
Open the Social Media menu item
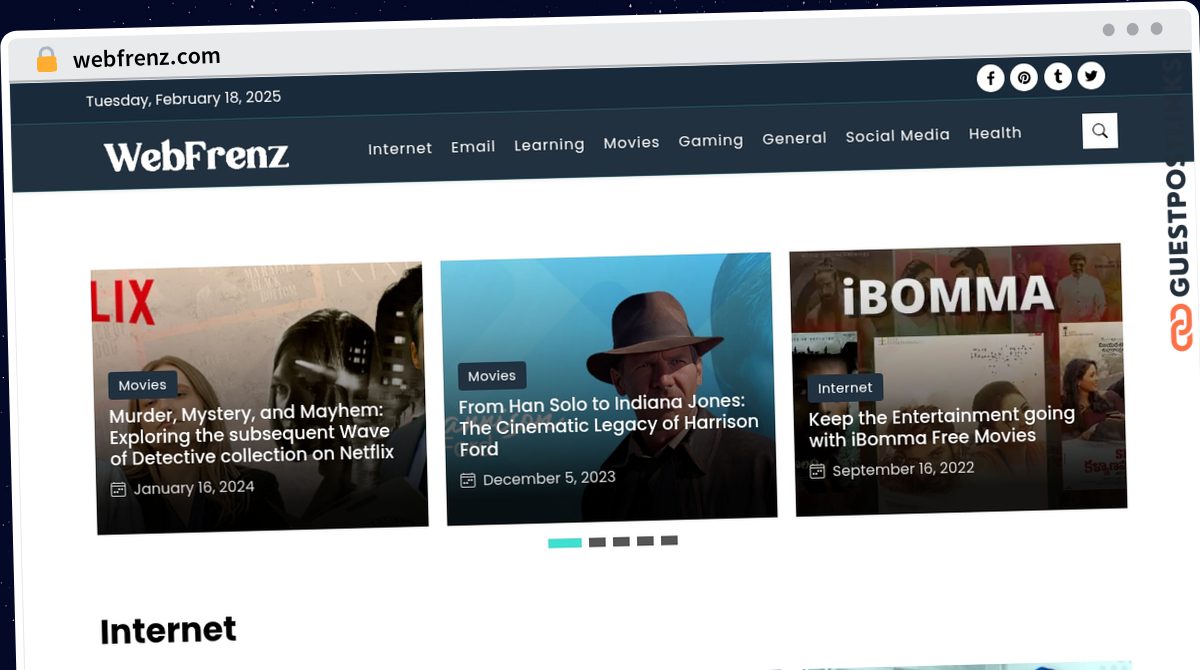click(897, 136)
